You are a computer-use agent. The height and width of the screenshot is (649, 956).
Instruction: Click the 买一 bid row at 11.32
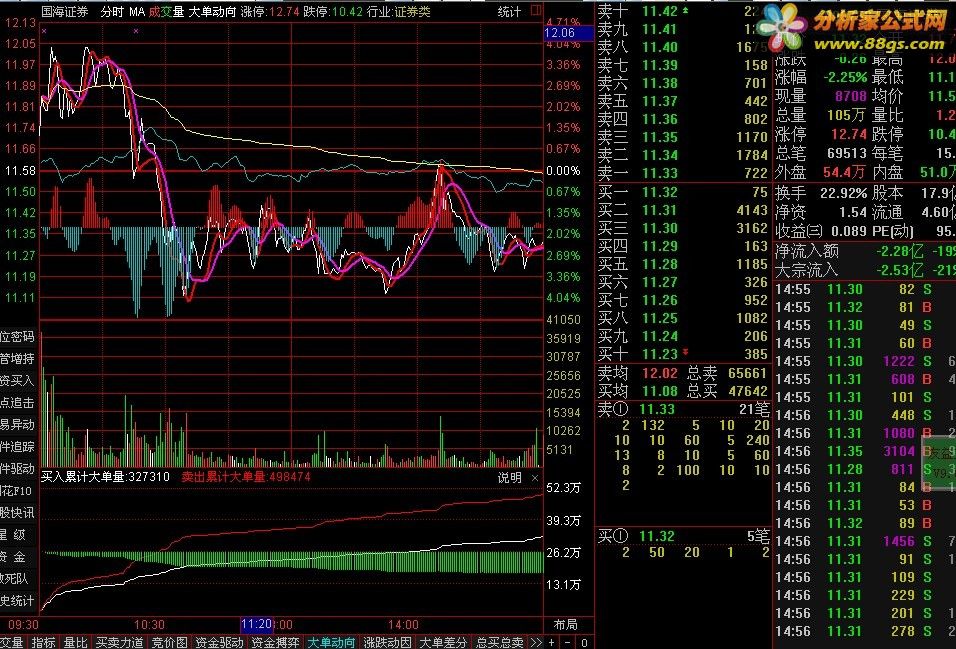(683, 192)
